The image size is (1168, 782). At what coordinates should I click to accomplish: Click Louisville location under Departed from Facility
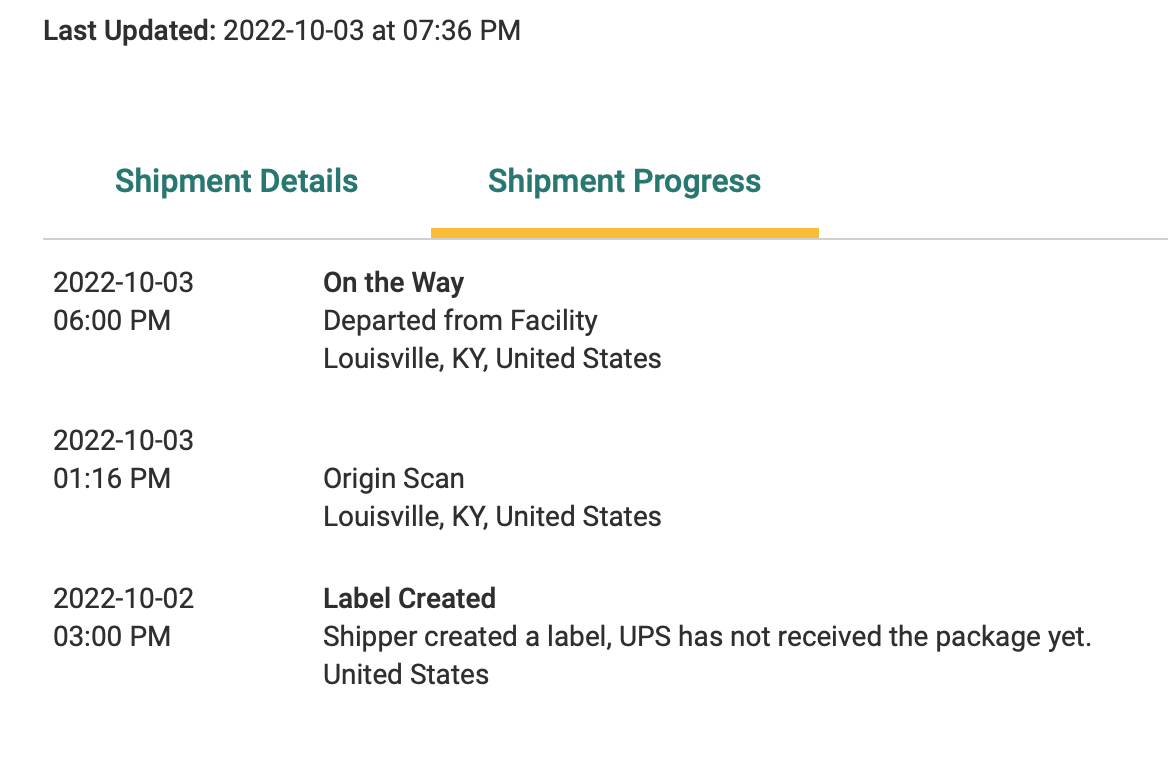[492, 359]
